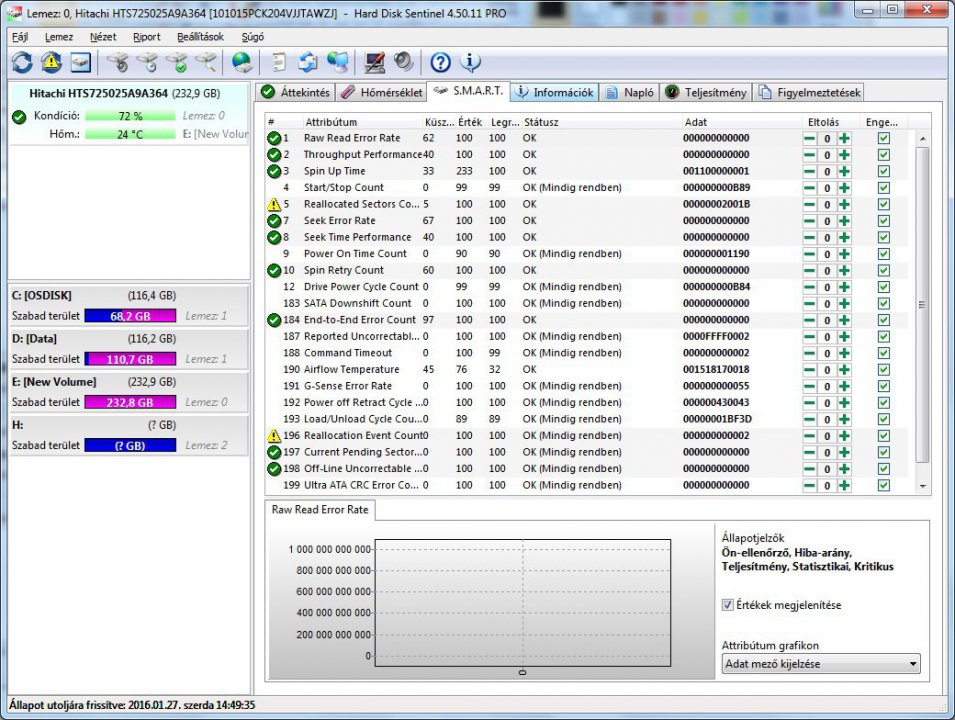This screenshot has height=720, width=955.
Task: Click the 68,2 GB free space bar for C: drive
Action: pyautogui.click(x=130, y=316)
